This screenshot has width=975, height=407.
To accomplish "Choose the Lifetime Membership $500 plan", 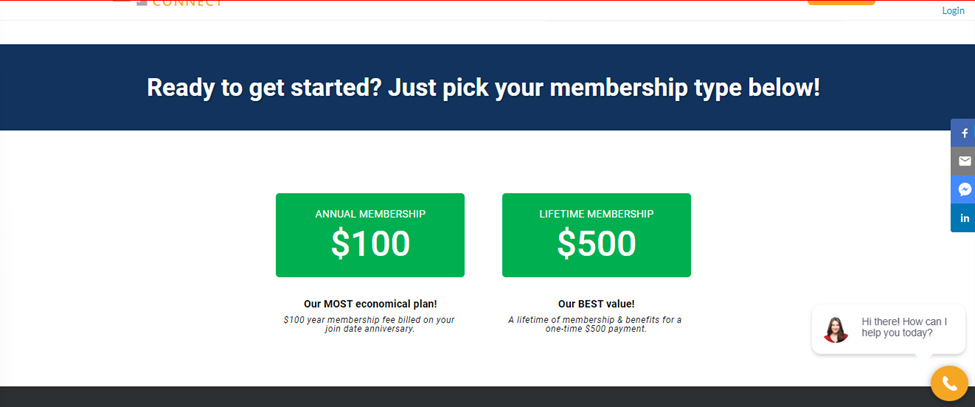I will [x=596, y=235].
